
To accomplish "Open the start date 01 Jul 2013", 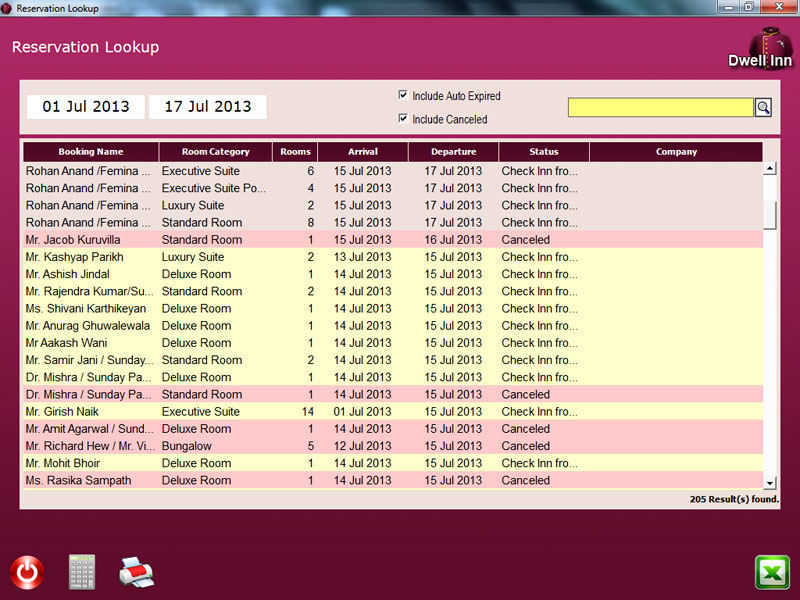I will point(85,107).
